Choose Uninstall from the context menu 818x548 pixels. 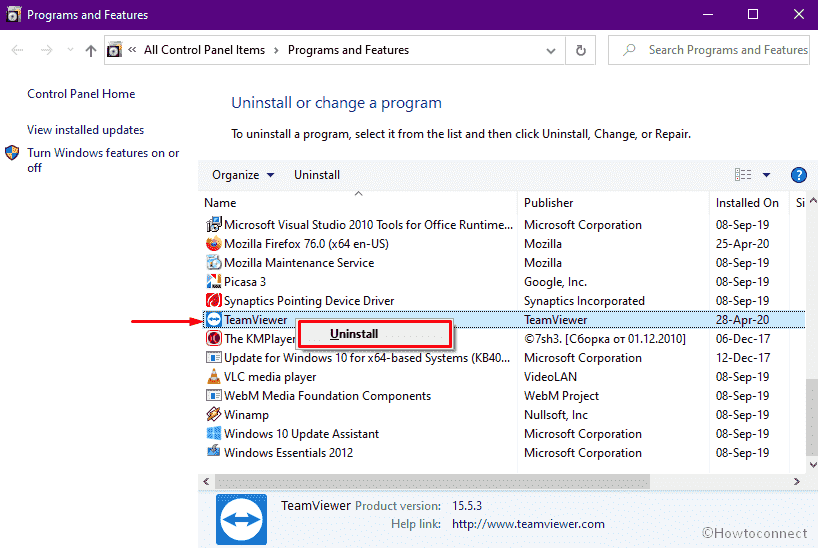374,334
